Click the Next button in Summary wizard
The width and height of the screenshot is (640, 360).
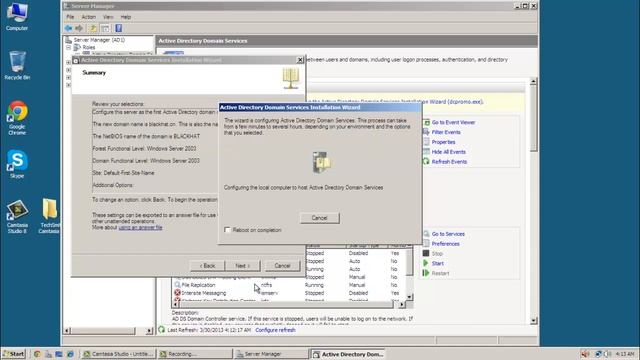pos(242,266)
